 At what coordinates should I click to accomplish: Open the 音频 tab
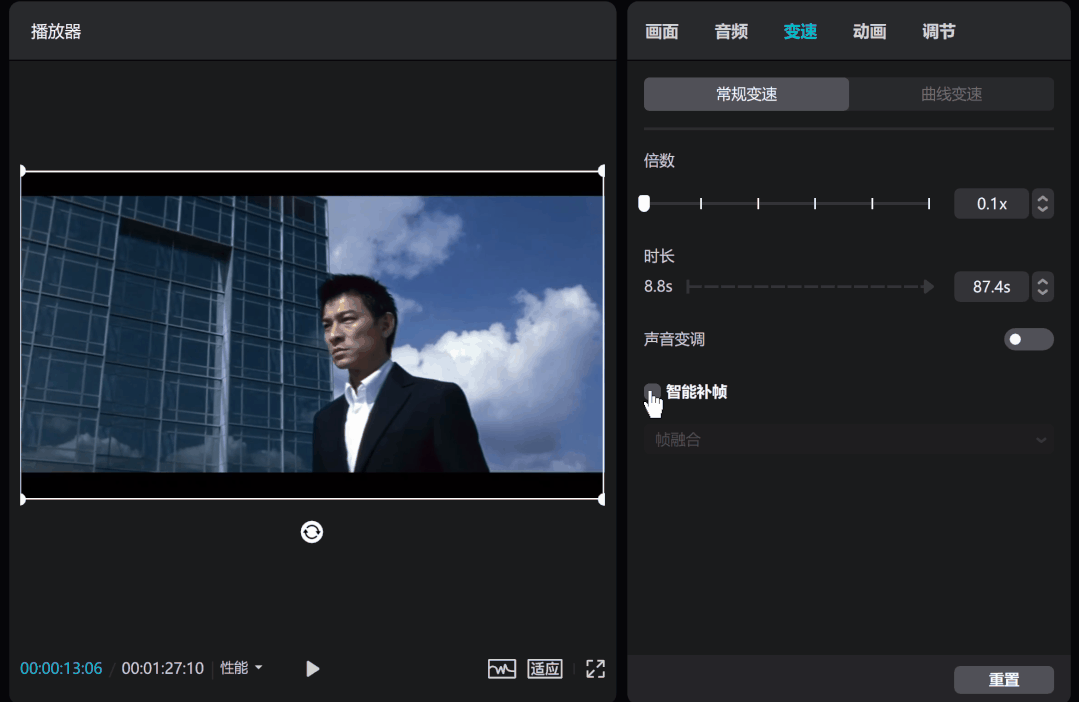click(731, 32)
